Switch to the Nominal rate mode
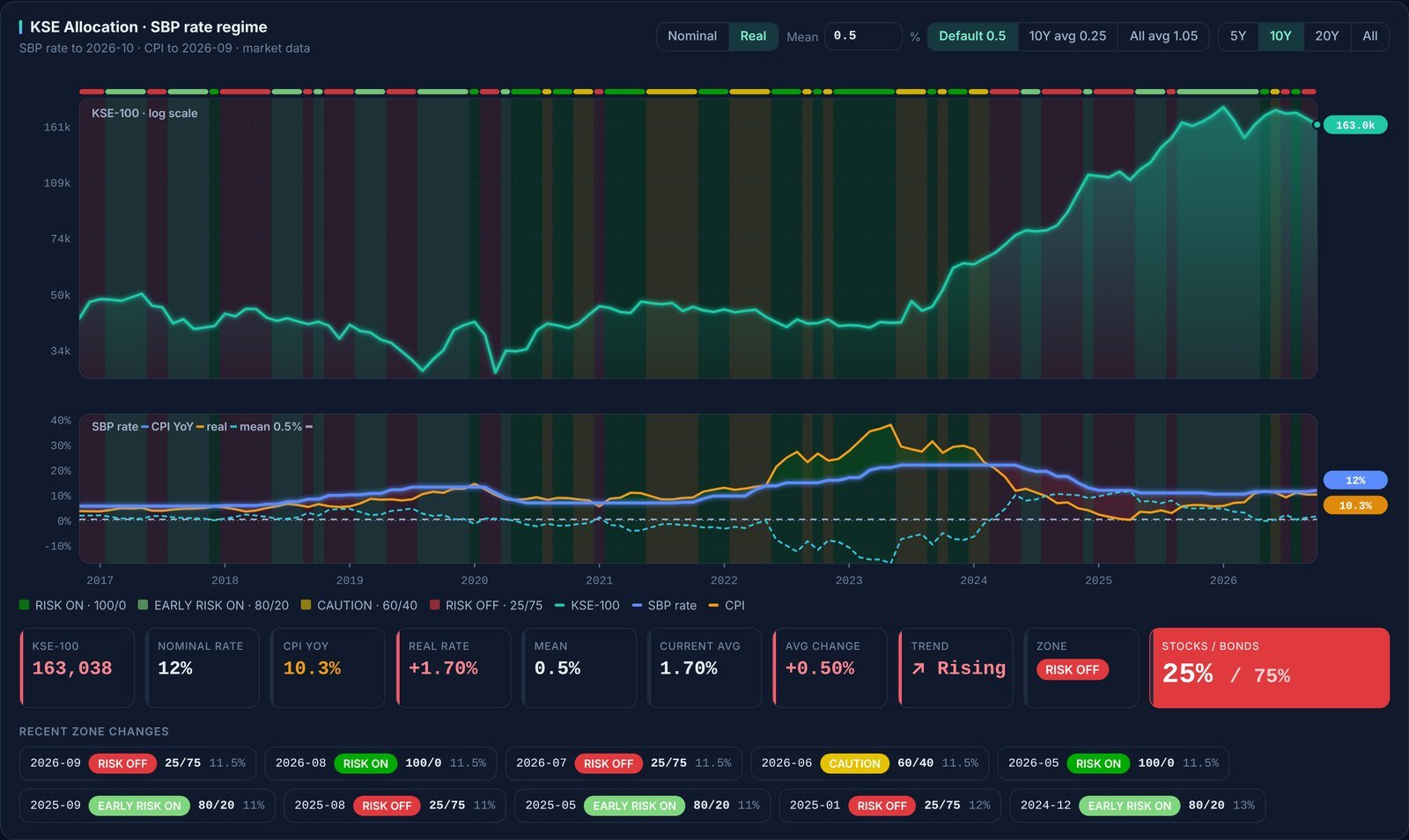Viewport: 1409px width, 840px height. (692, 36)
